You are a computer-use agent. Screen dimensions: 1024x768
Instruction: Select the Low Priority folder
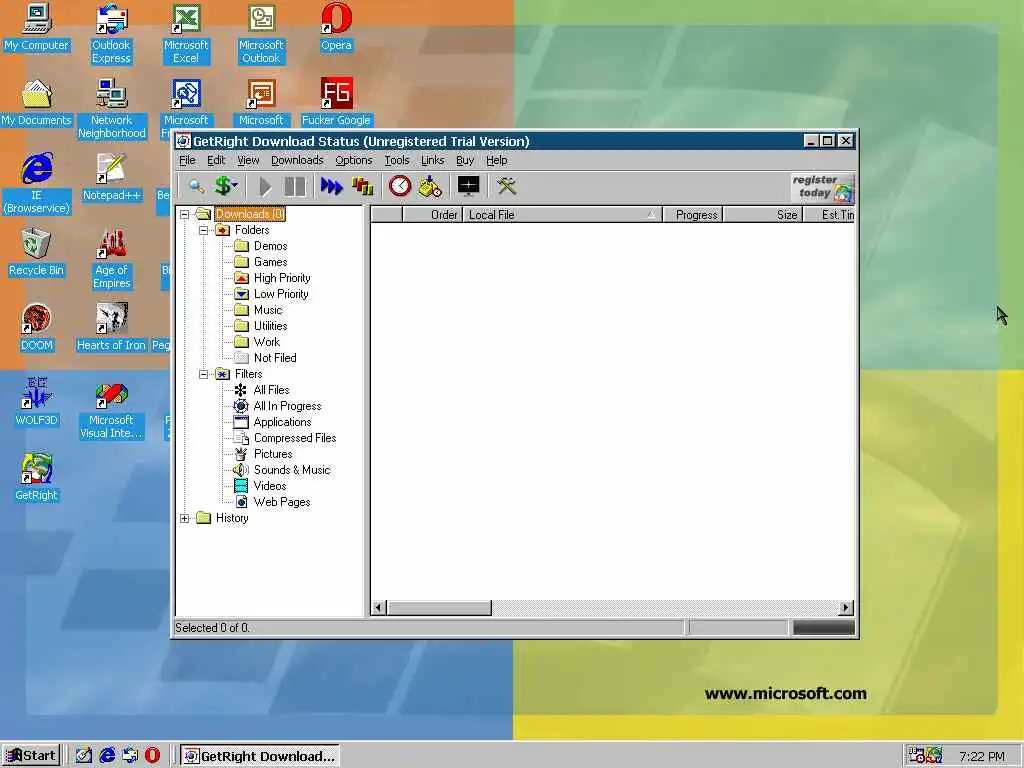[x=281, y=294]
